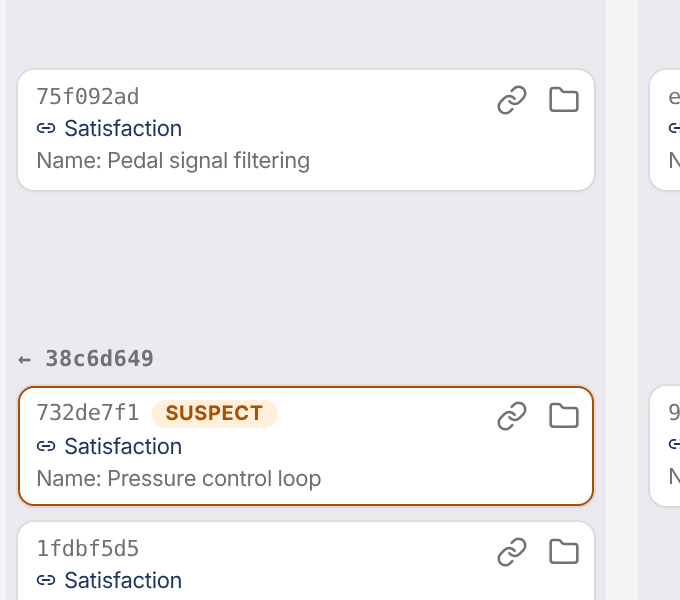Open Satisfaction link in card 1fdbf5d5
The image size is (680, 600).
[123, 580]
